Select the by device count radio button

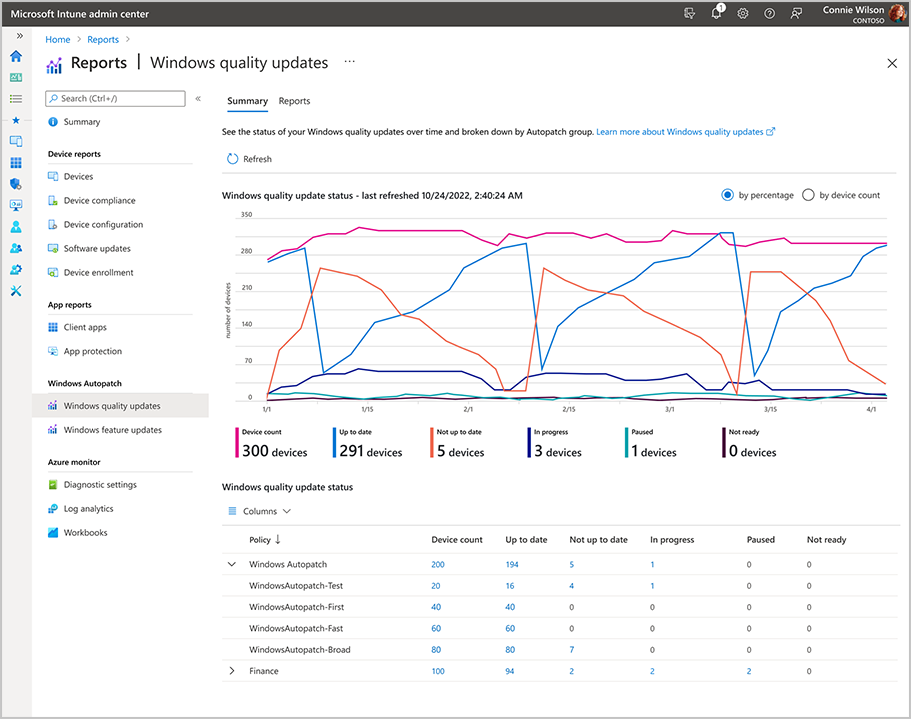click(x=808, y=195)
